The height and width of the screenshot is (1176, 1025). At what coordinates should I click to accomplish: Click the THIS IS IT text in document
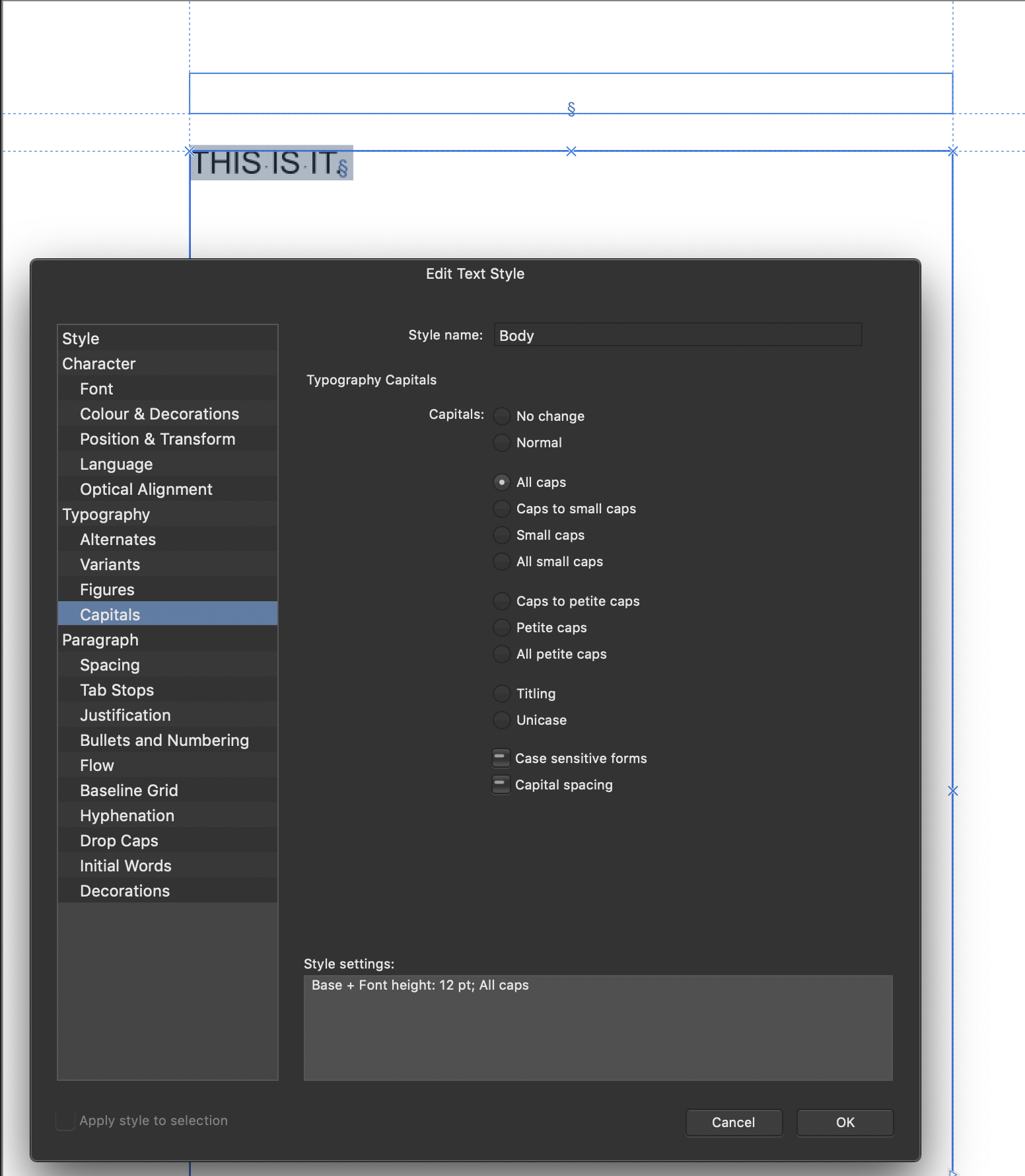pos(265,163)
